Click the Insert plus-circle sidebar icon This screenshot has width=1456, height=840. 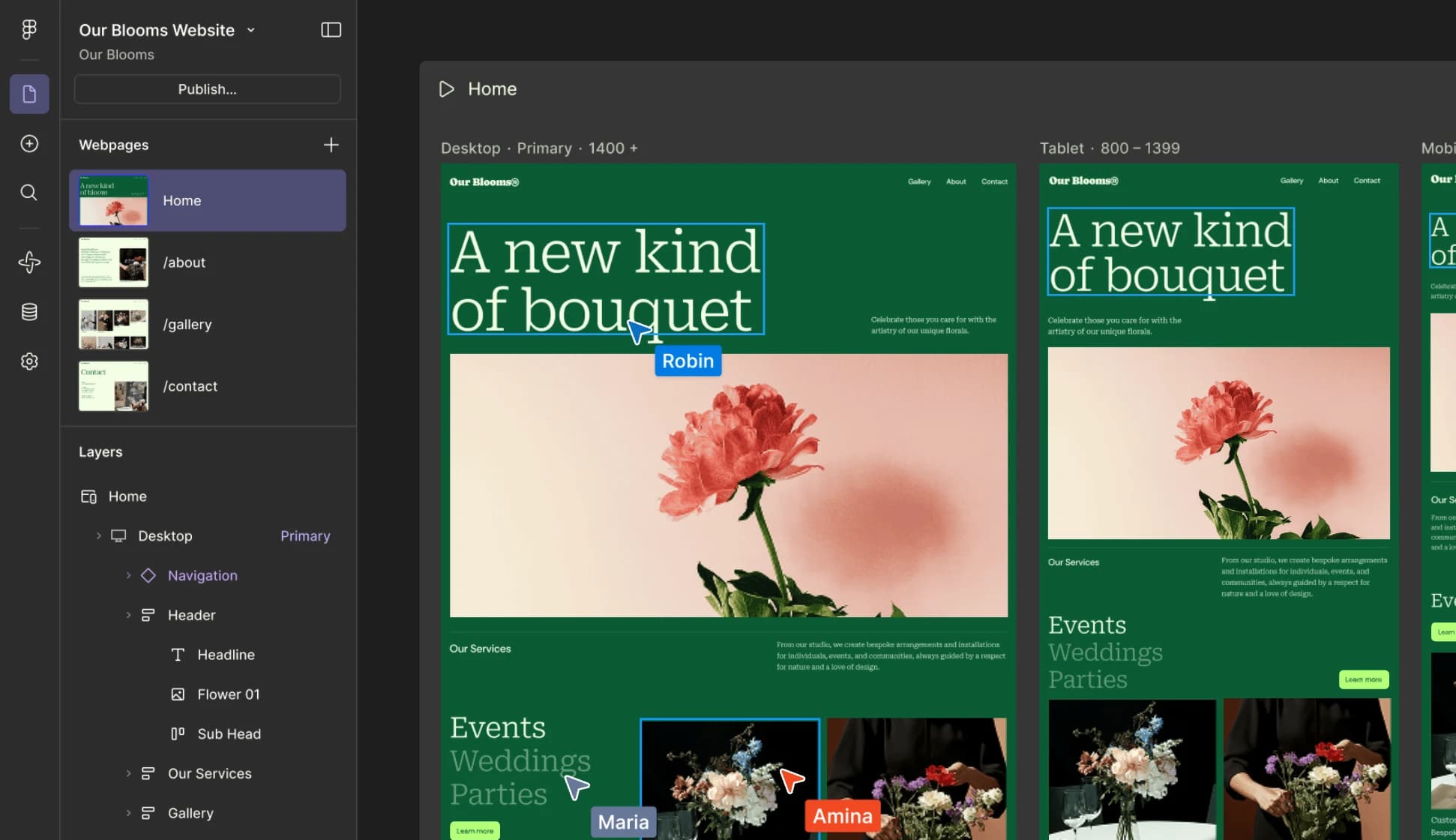pyautogui.click(x=29, y=143)
